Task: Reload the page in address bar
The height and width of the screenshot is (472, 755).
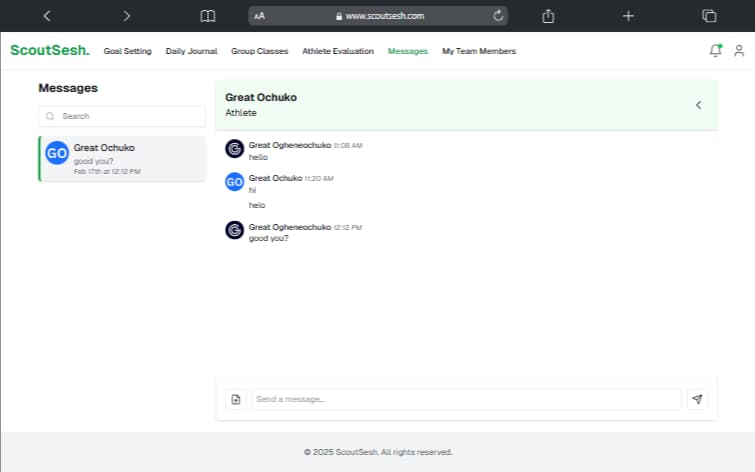Action: 498,16
